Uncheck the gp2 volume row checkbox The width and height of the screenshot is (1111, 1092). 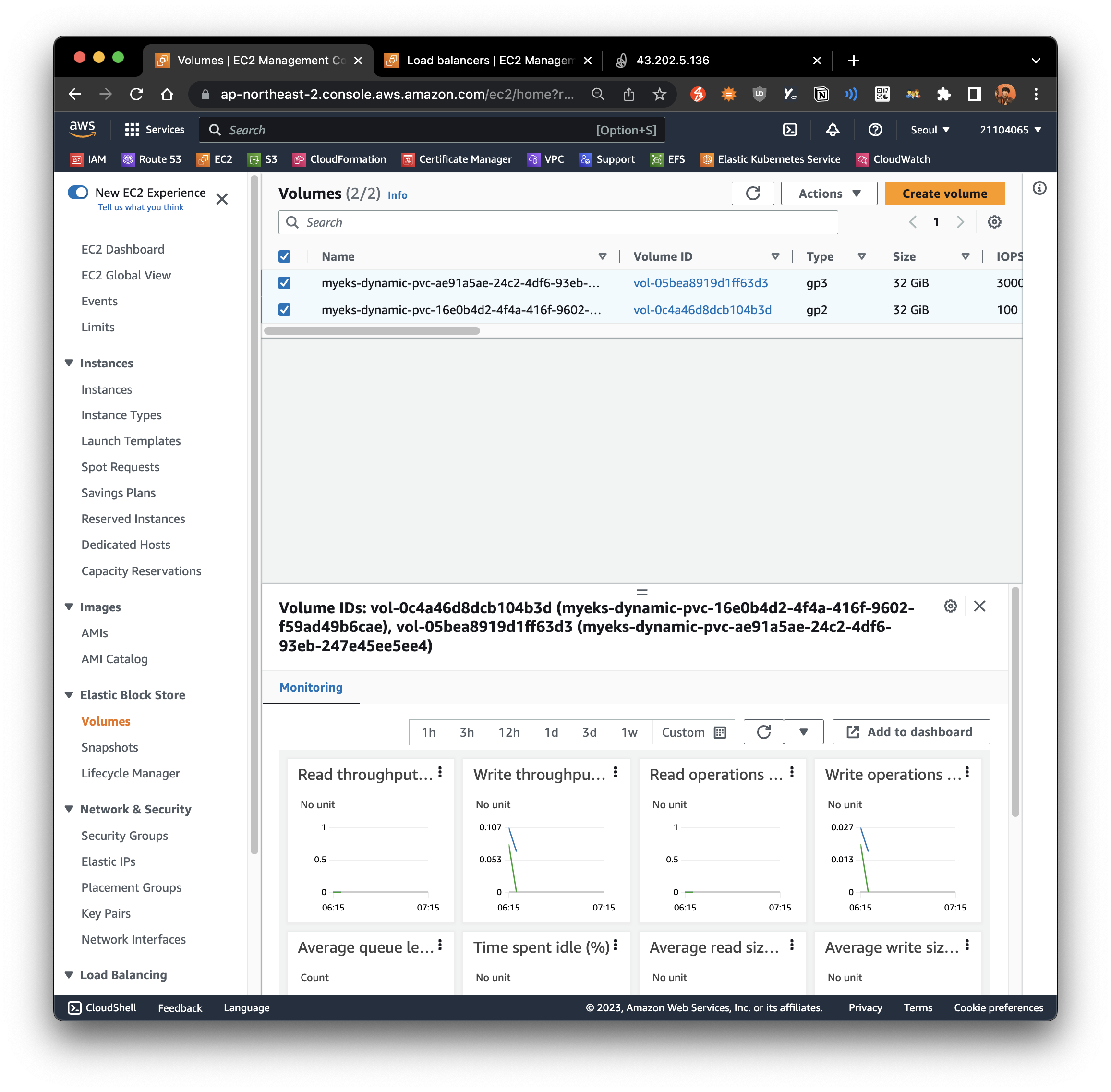[284, 310]
